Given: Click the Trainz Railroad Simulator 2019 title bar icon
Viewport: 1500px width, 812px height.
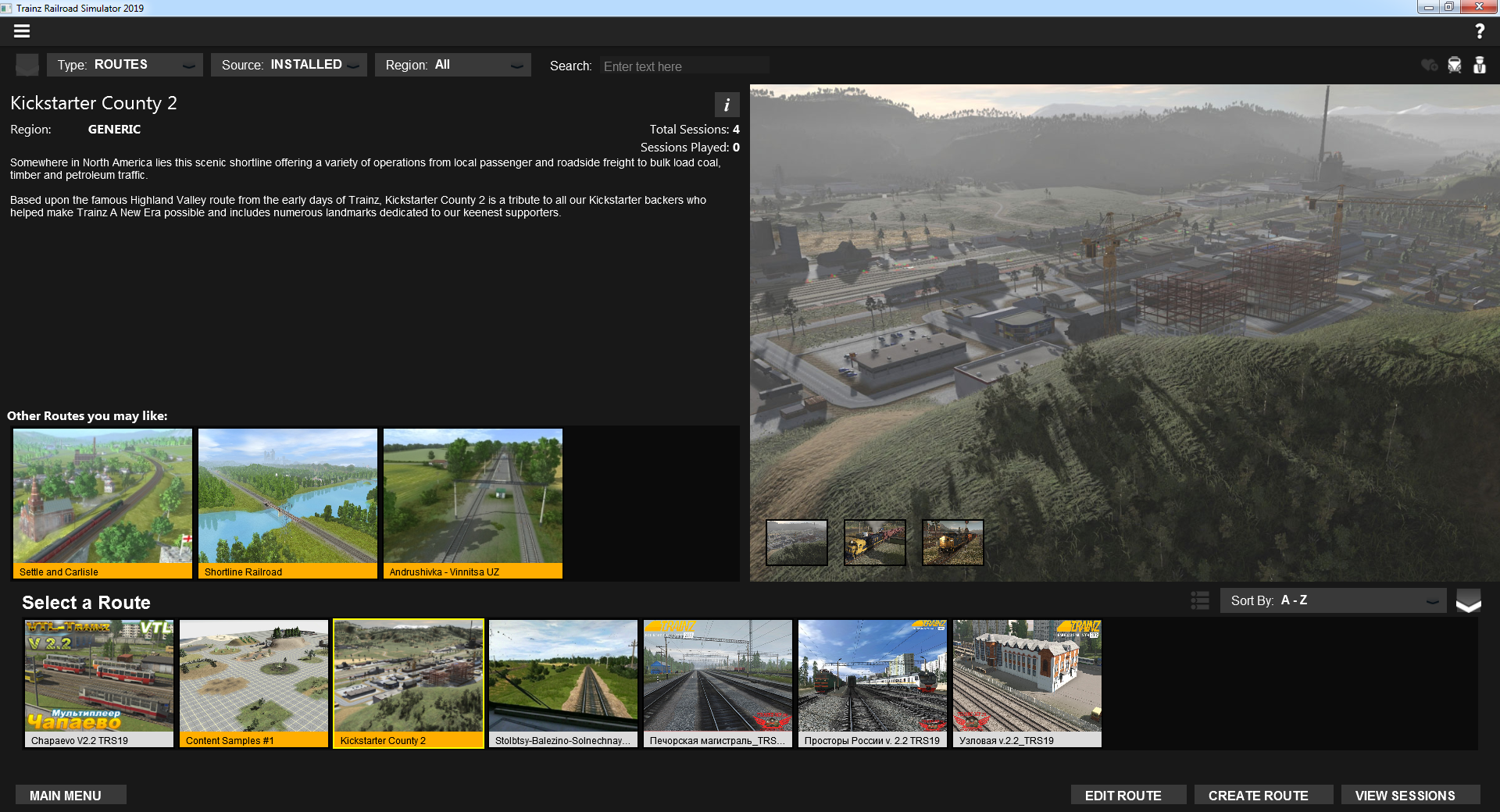Looking at the screenshot, I should [x=6, y=8].
